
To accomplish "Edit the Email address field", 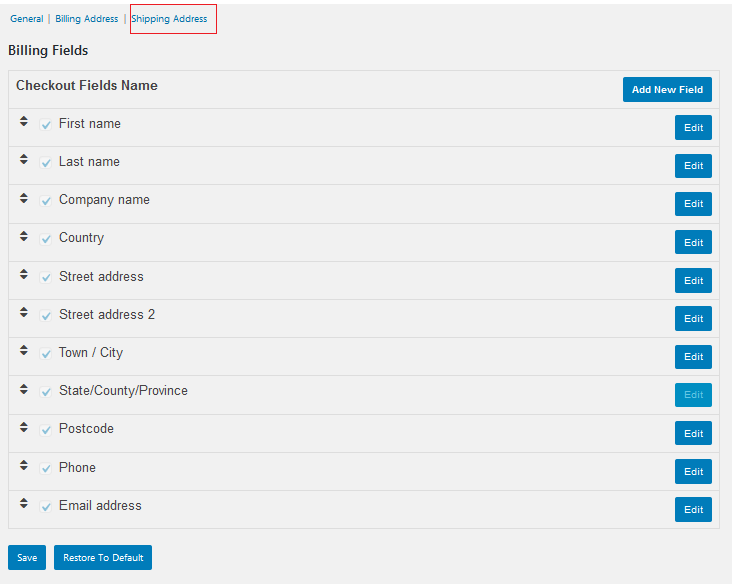I will (693, 509).
